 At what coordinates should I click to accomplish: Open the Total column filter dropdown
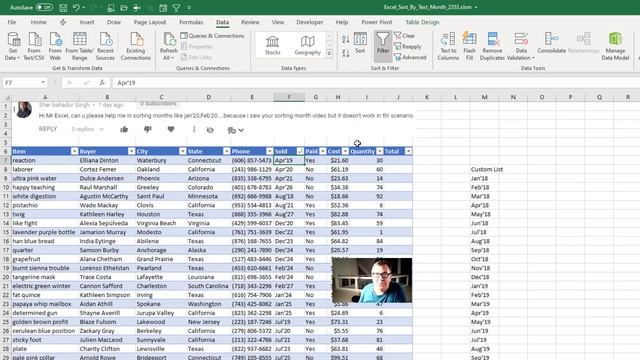[x=408, y=151]
